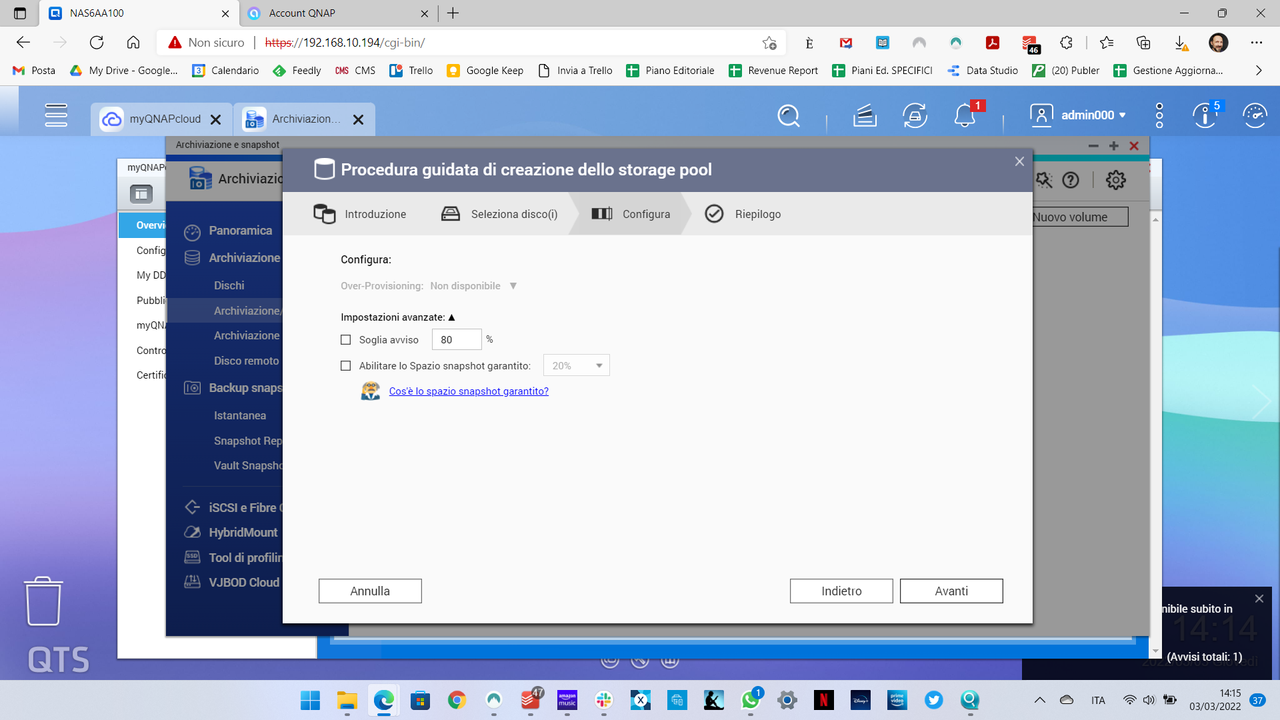Open the Revenue Report bookmark
Screen dimensions: 1280x720
point(773,71)
